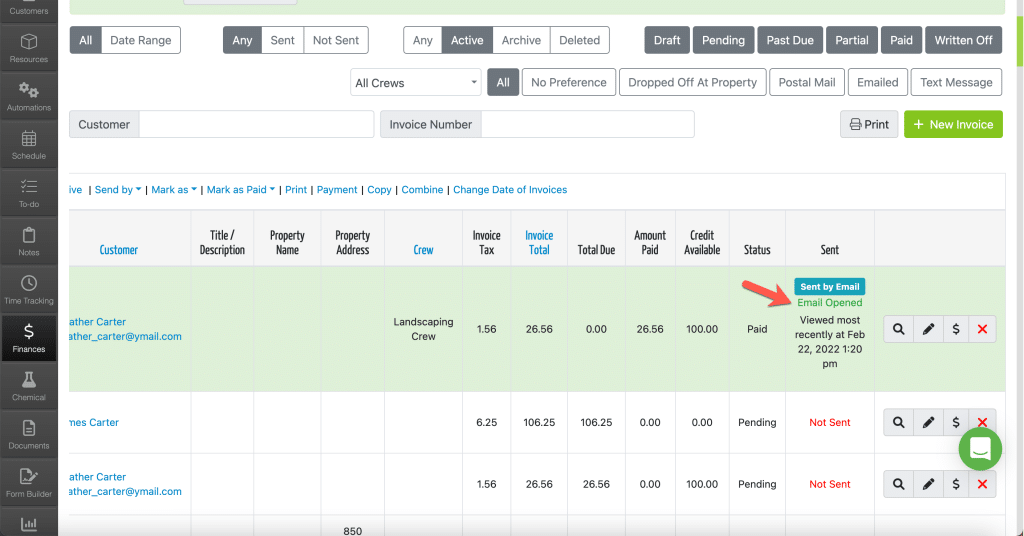Show Archive invoices
The image size is (1024, 536).
[x=521, y=40]
